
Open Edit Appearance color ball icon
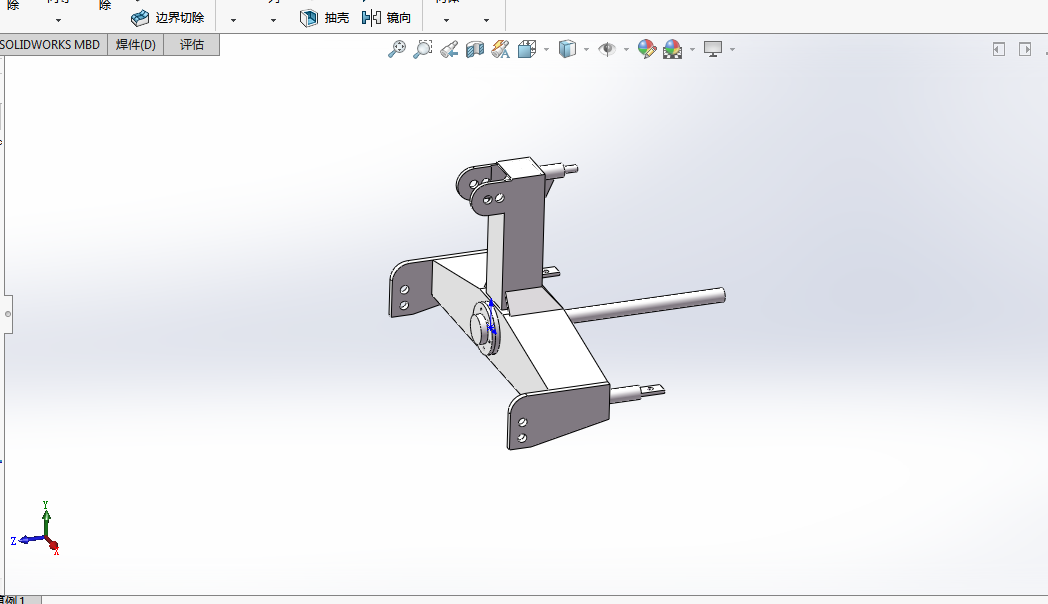(x=647, y=49)
